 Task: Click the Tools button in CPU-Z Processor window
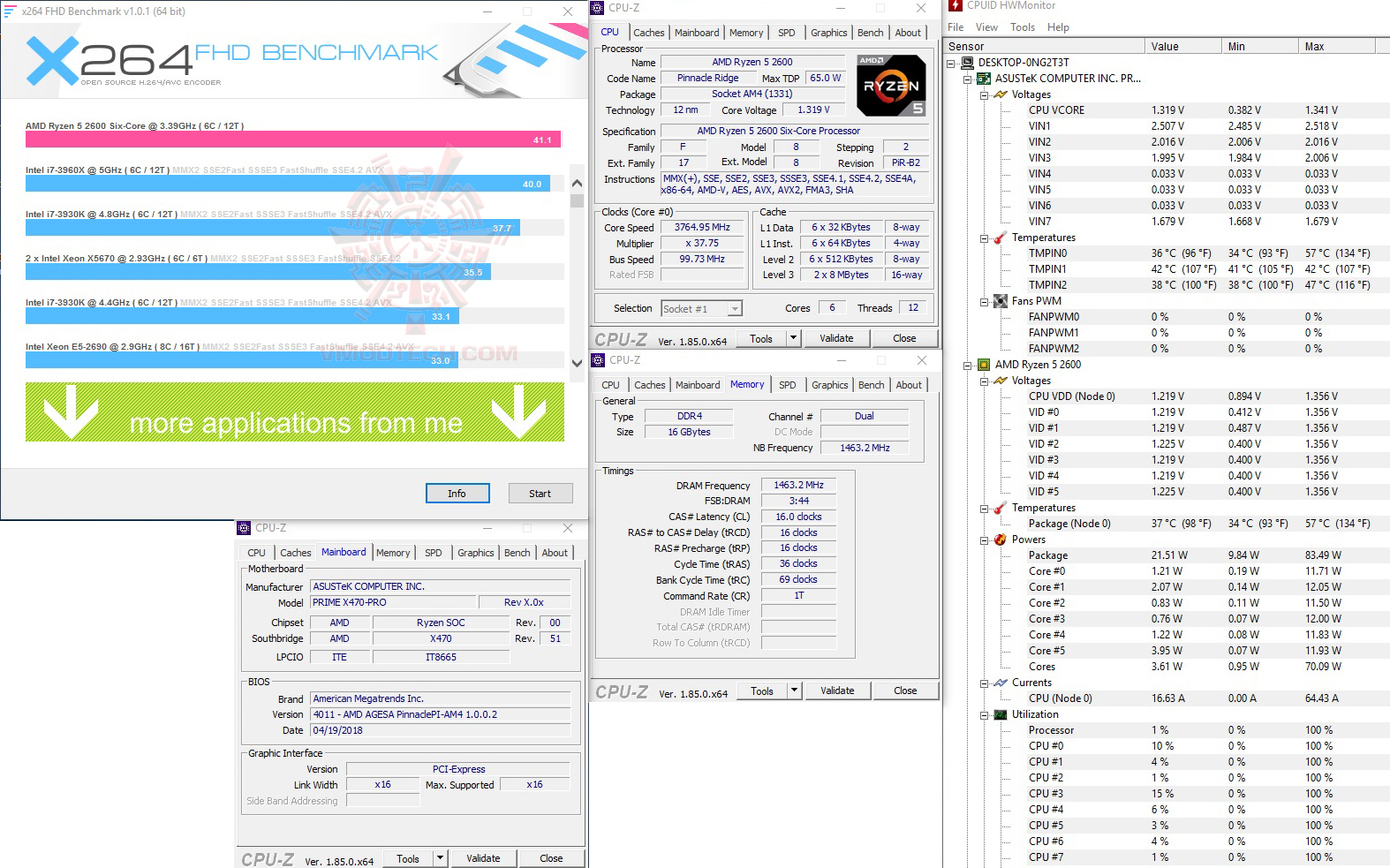tap(760, 338)
